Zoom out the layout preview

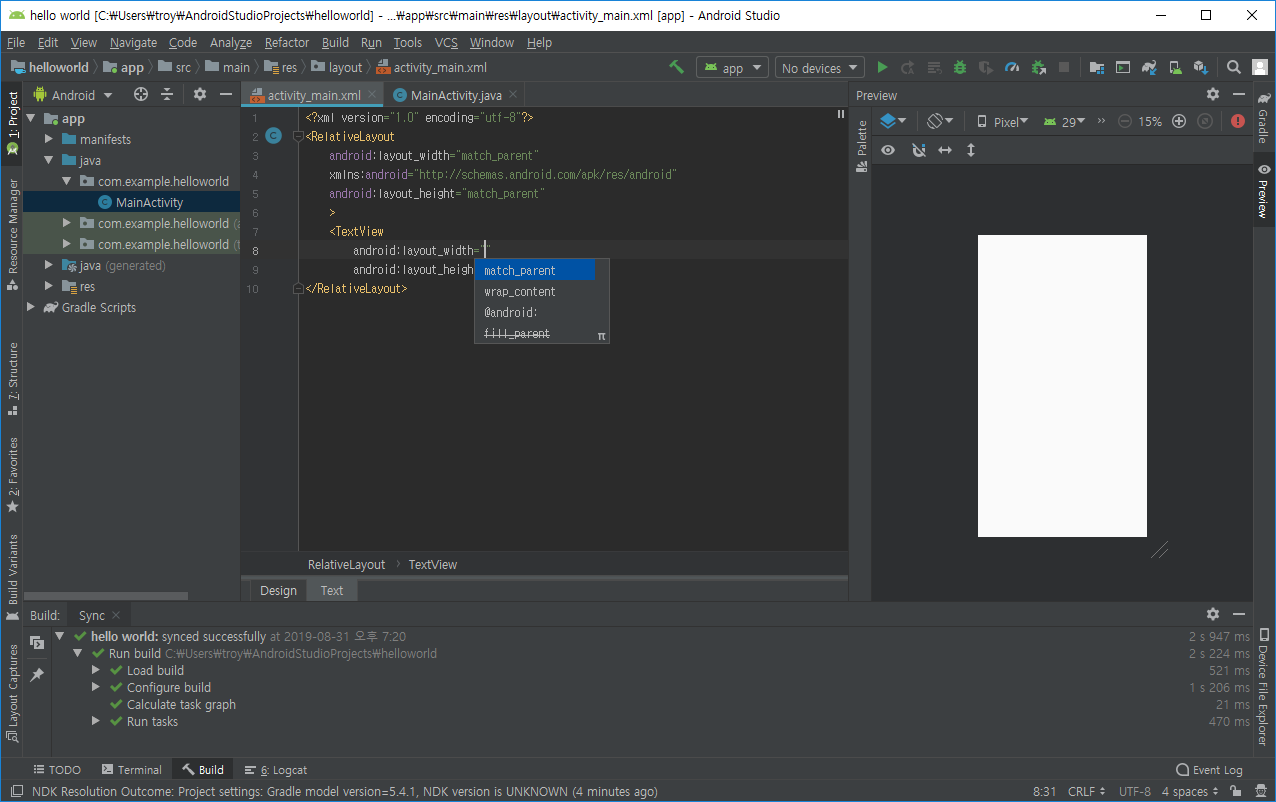pyautogui.click(x=1125, y=121)
